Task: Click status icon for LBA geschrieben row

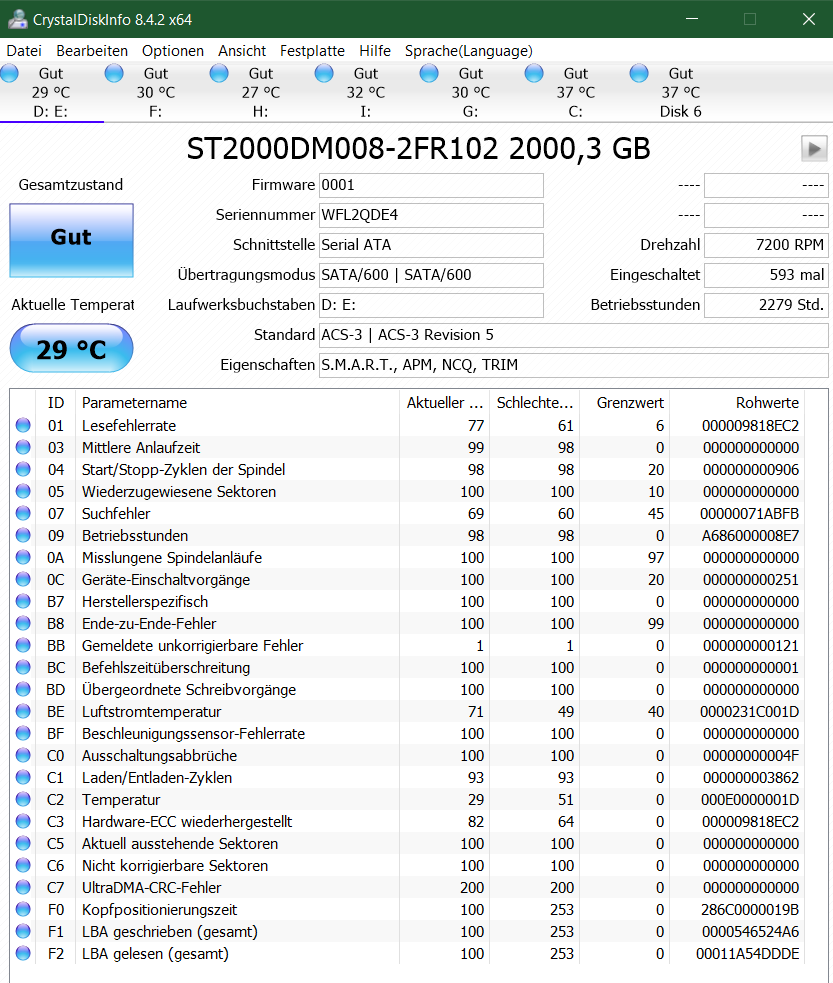Action: click(x=23, y=931)
